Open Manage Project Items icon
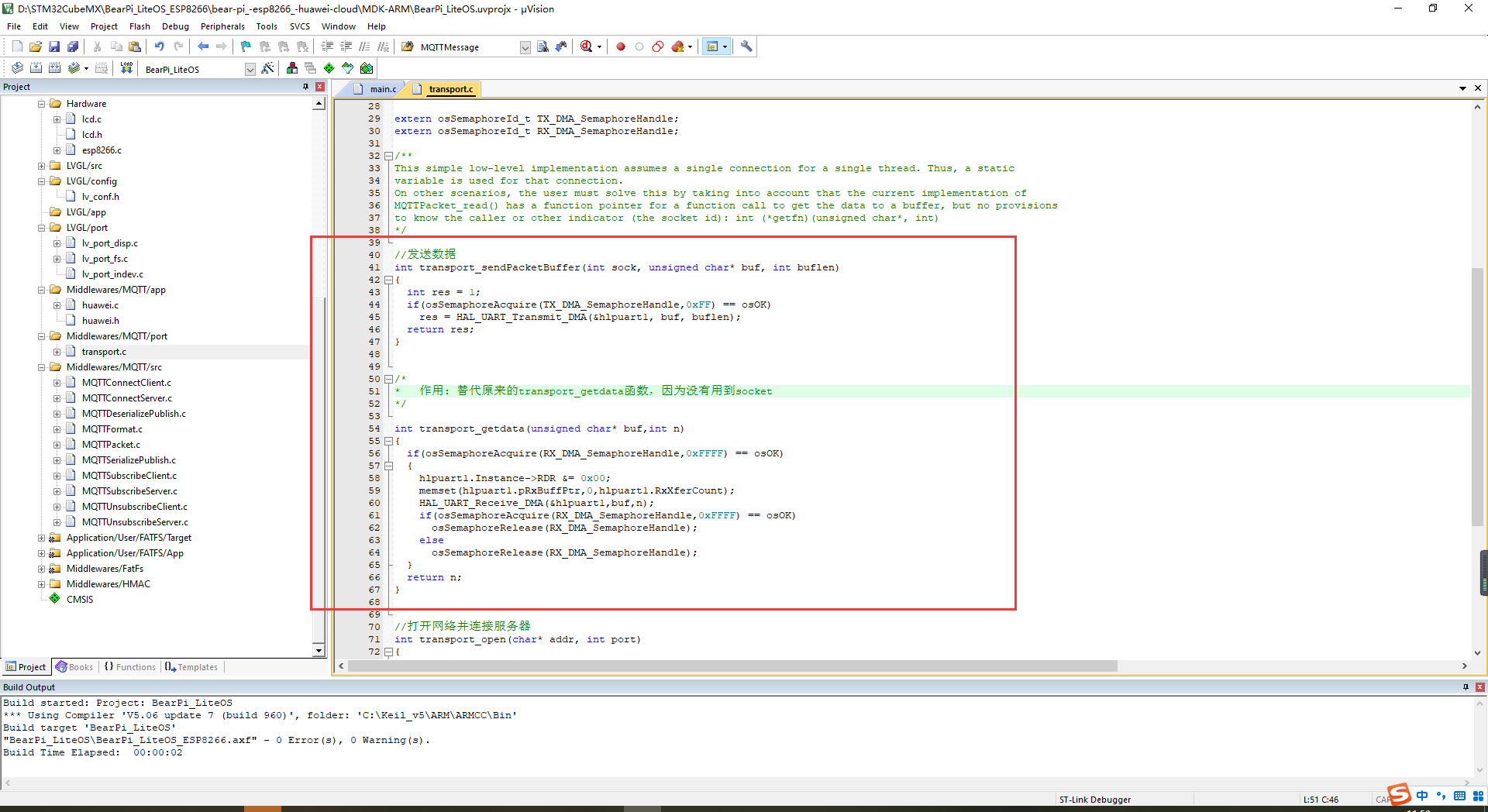Image resolution: width=1488 pixels, height=812 pixels. [292, 68]
